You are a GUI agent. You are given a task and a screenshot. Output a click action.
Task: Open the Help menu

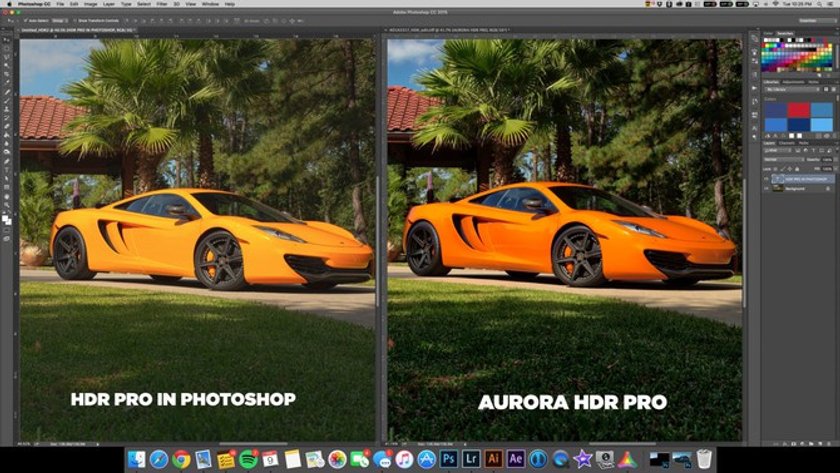[x=230, y=4]
